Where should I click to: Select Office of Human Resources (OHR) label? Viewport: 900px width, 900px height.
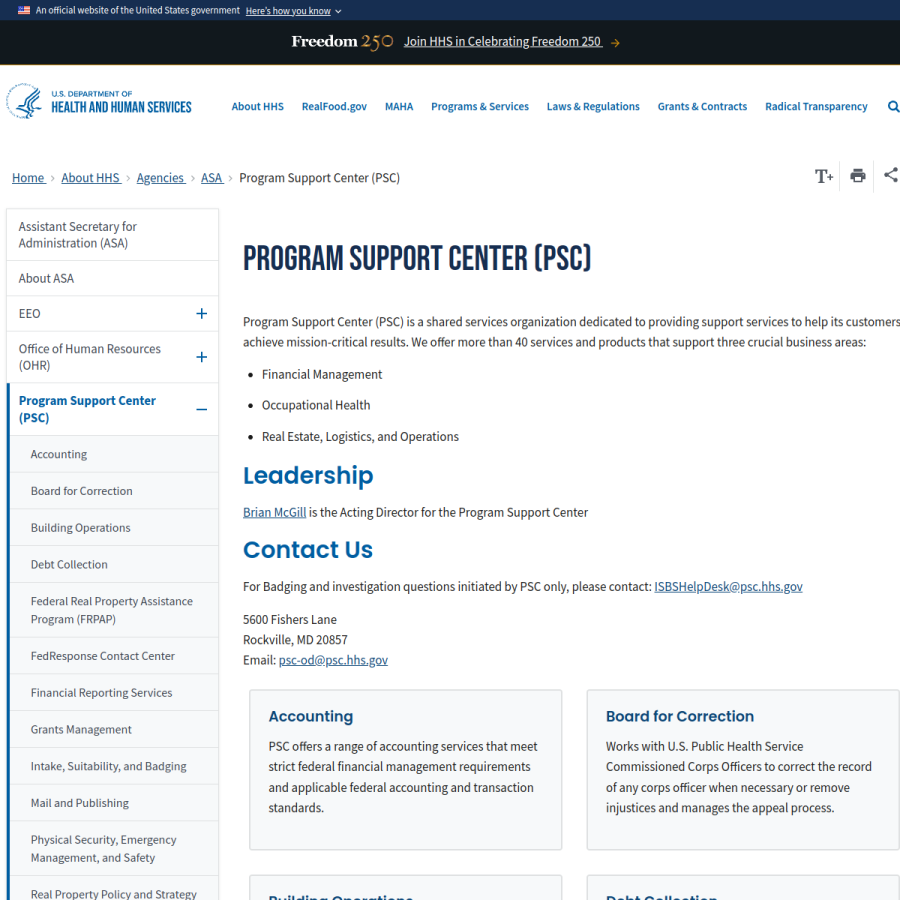click(90, 357)
